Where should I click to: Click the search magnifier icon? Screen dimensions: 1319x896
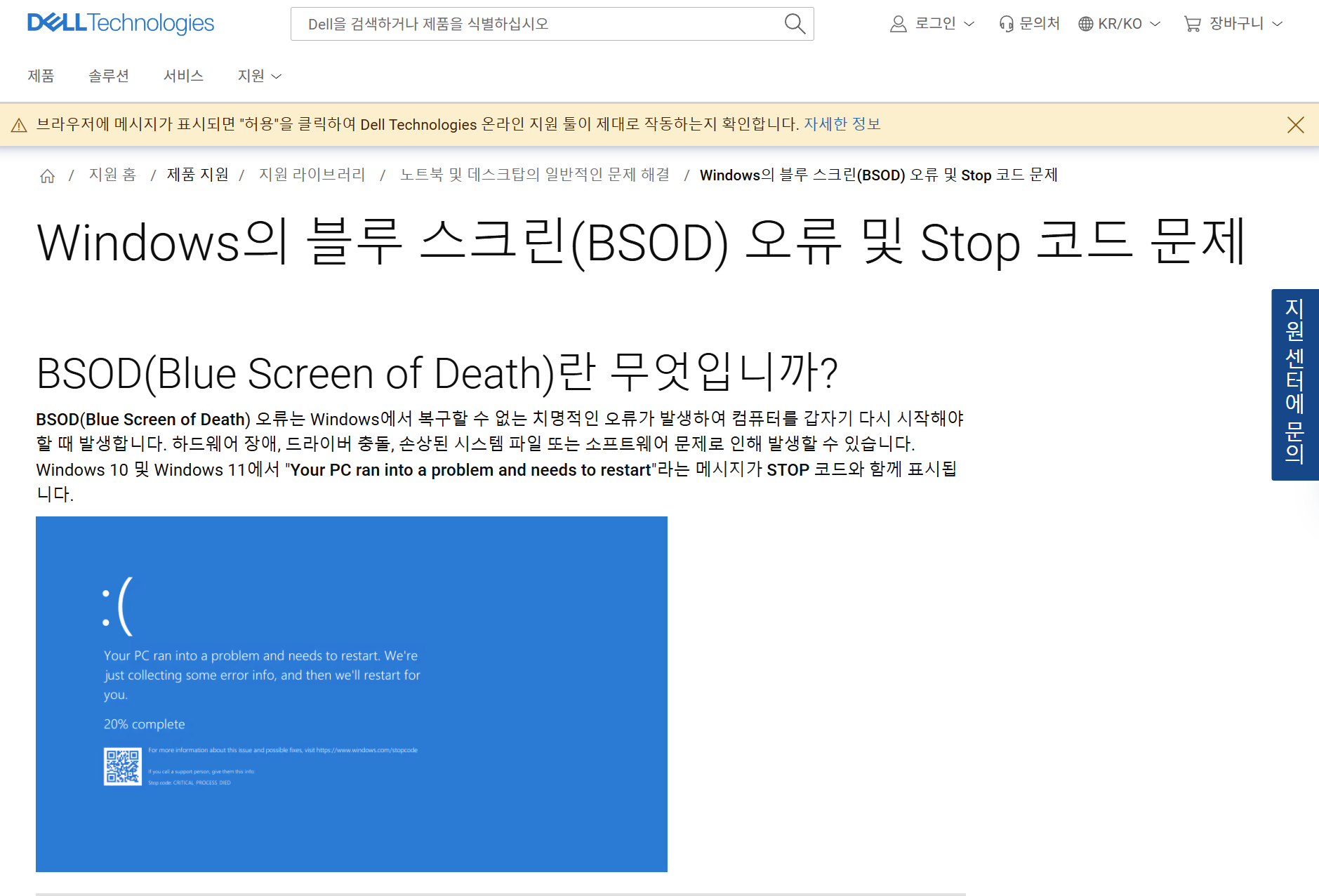coord(794,24)
